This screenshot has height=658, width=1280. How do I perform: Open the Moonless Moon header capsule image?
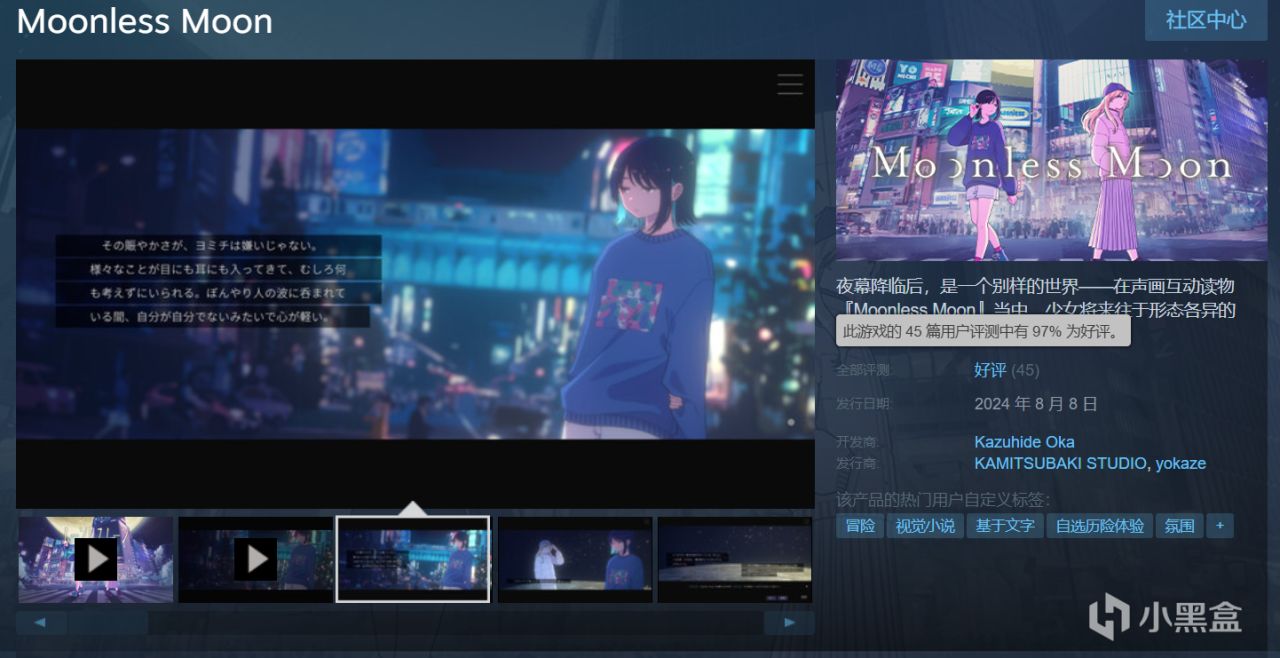[1051, 160]
